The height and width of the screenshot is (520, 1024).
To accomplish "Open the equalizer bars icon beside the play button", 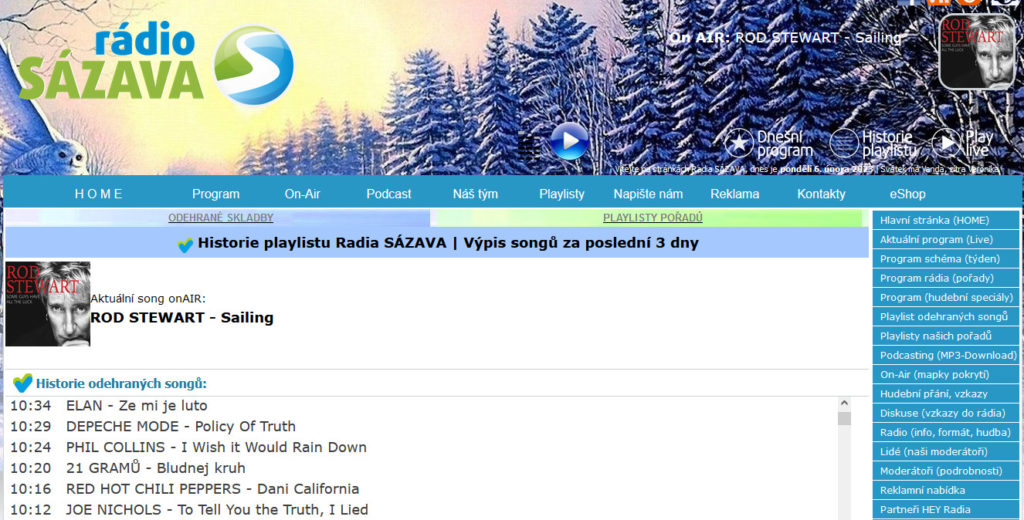I will click(529, 147).
